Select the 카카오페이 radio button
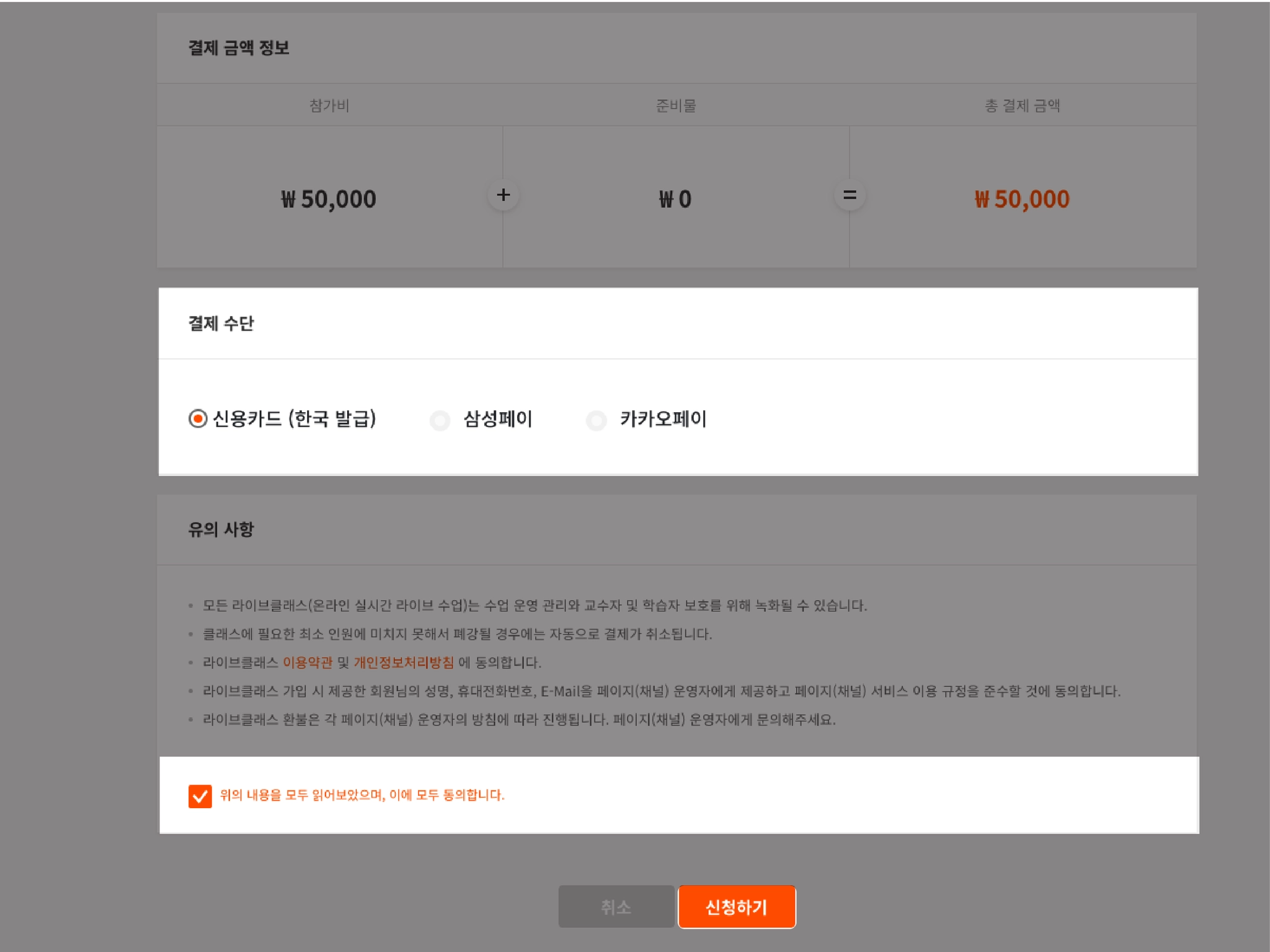 597,420
